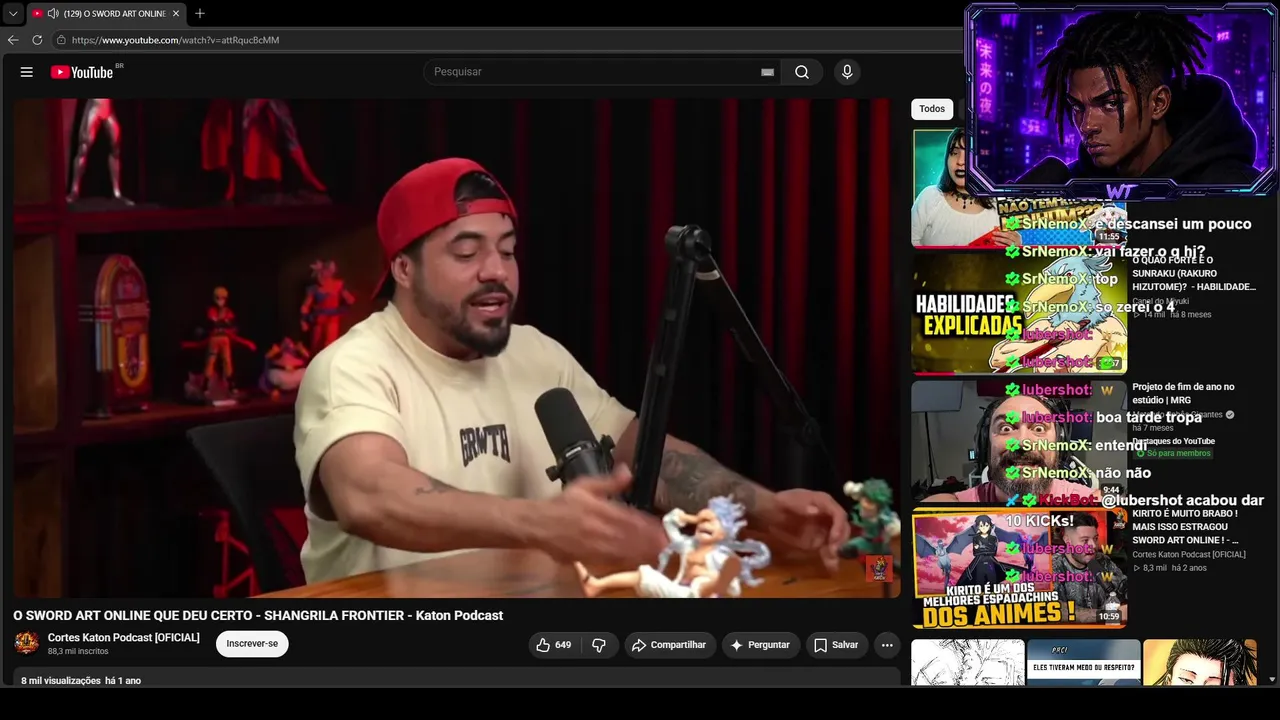Click '8 mil visualizações há 1 ano' description text

81,681
